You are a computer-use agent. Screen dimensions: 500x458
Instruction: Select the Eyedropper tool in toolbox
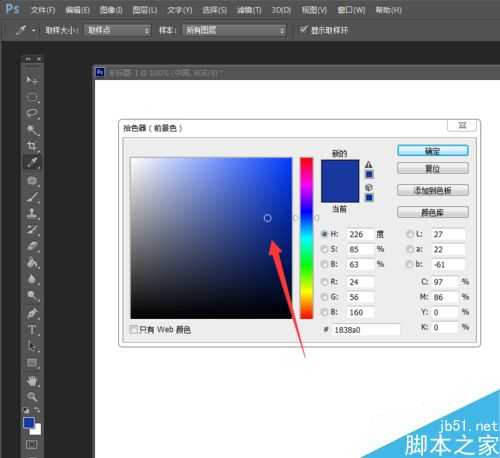pos(32,163)
